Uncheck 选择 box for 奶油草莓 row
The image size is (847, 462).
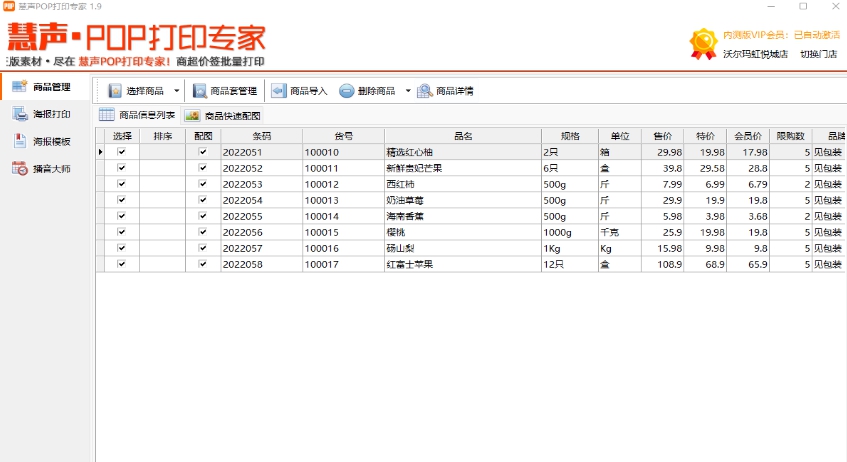tap(122, 200)
